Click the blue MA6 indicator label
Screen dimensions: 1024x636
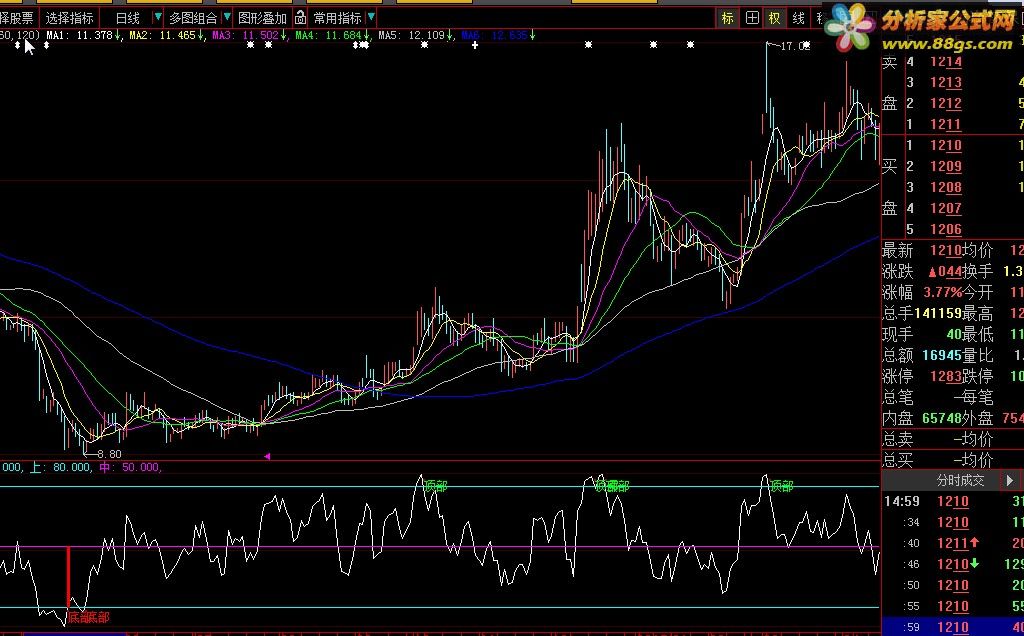pyautogui.click(x=498, y=35)
